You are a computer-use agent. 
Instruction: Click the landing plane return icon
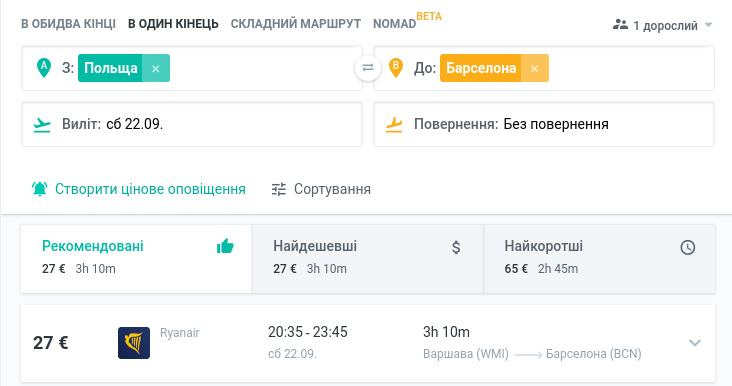pos(394,125)
